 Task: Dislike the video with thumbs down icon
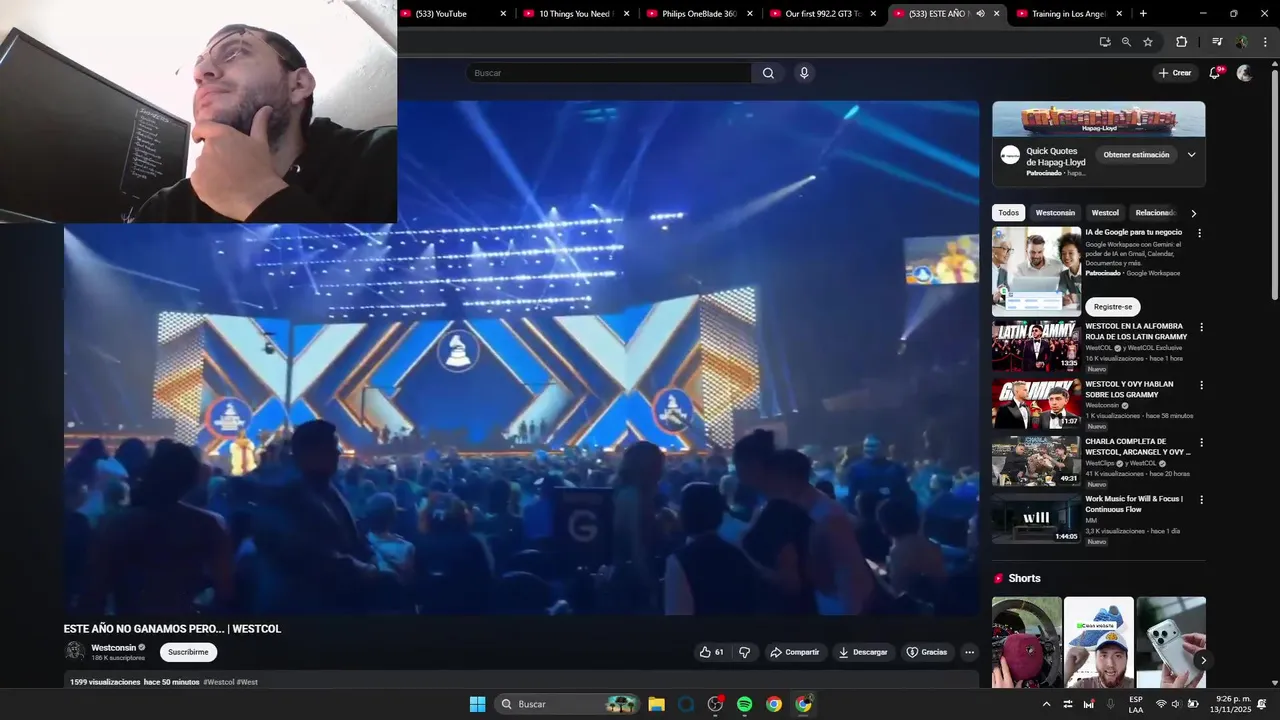[744, 652]
